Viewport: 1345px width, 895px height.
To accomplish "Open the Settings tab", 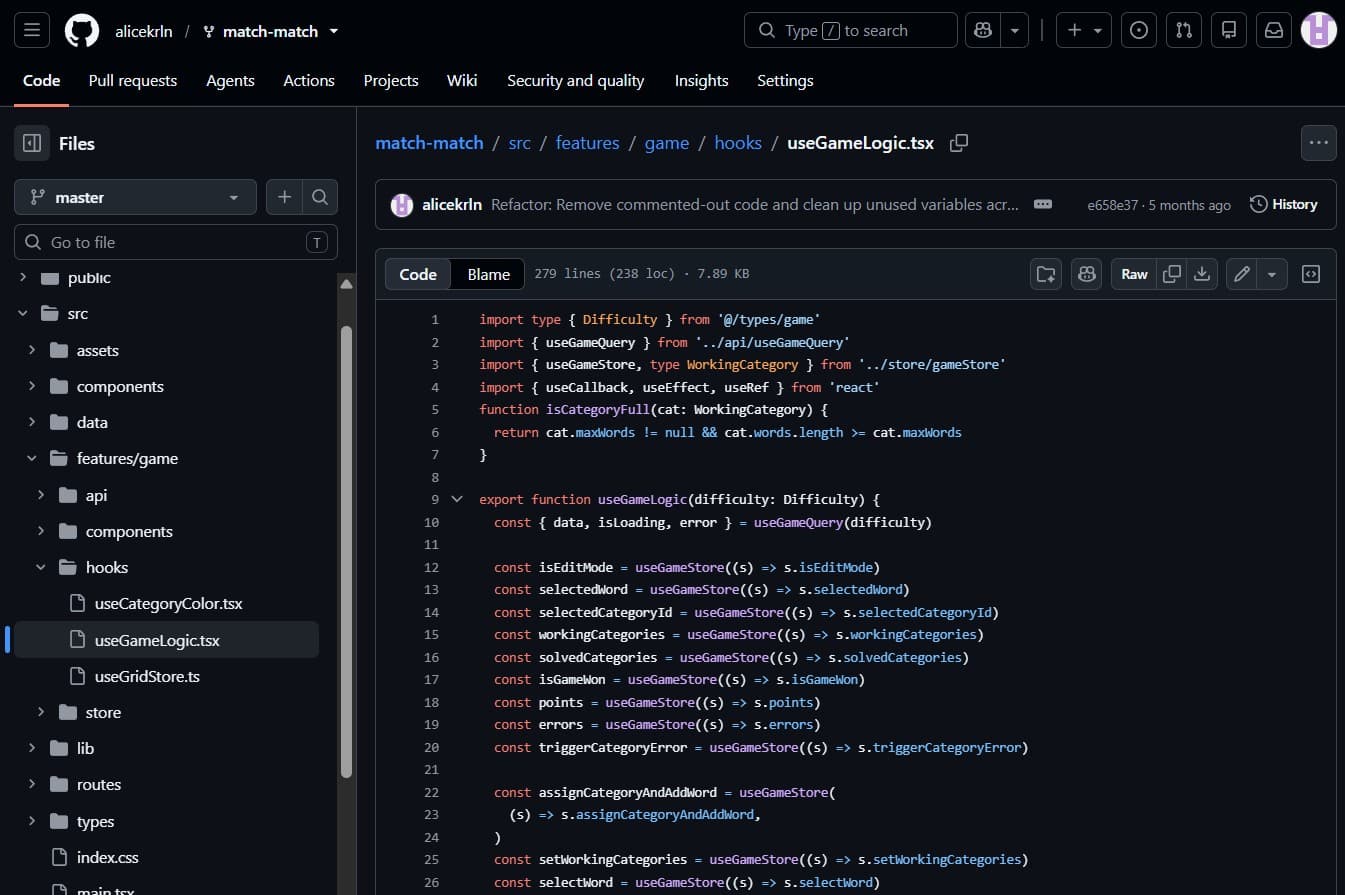I will pyautogui.click(x=785, y=81).
